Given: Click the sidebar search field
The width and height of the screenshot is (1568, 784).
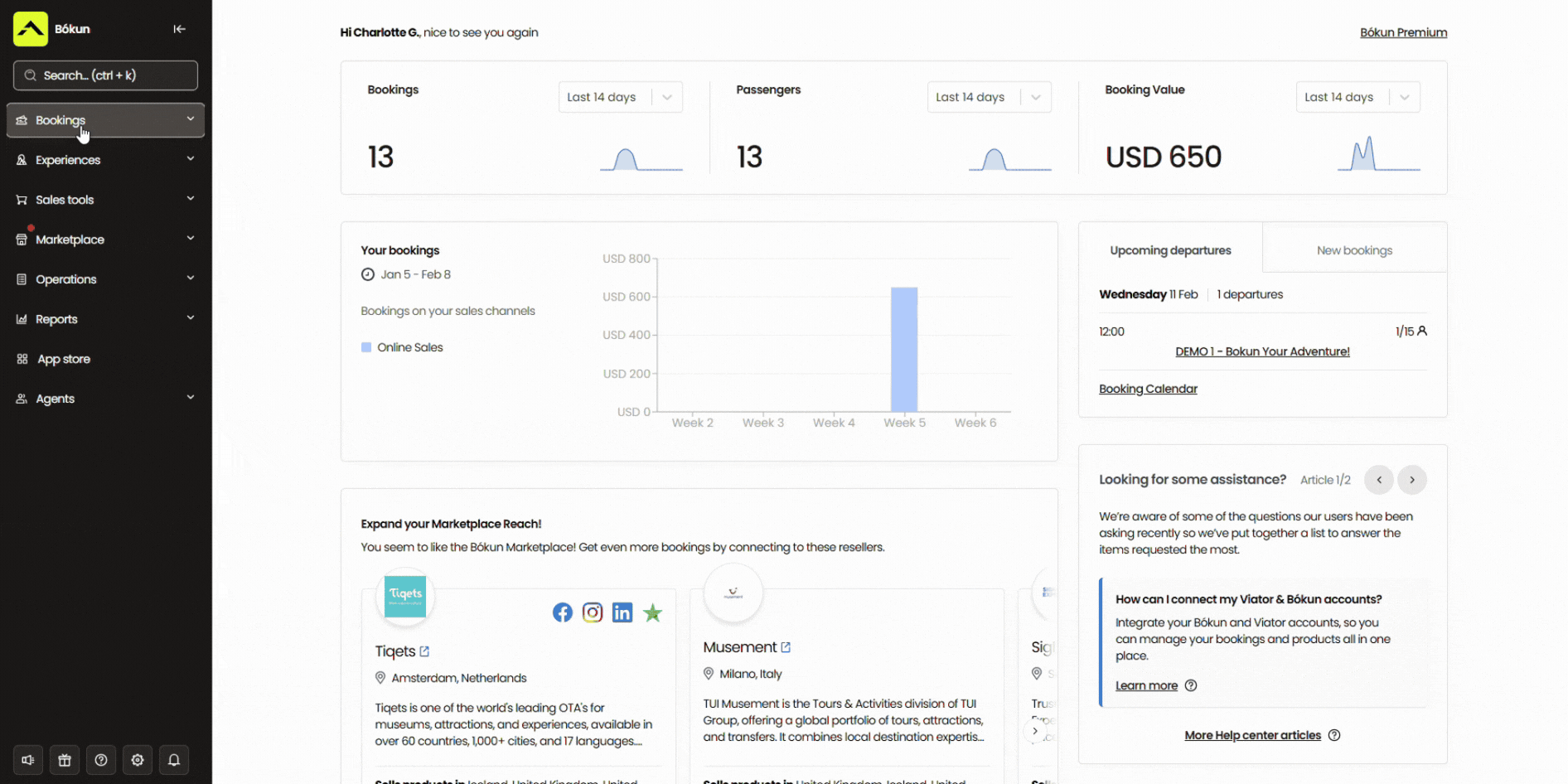Looking at the screenshot, I should (105, 75).
